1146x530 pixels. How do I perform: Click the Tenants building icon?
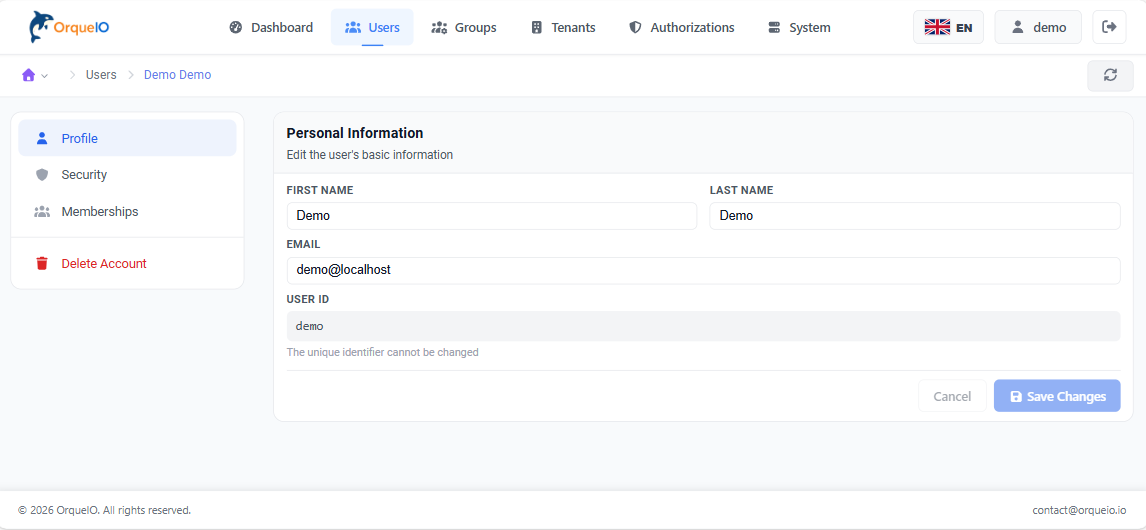click(x=536, y=28)
